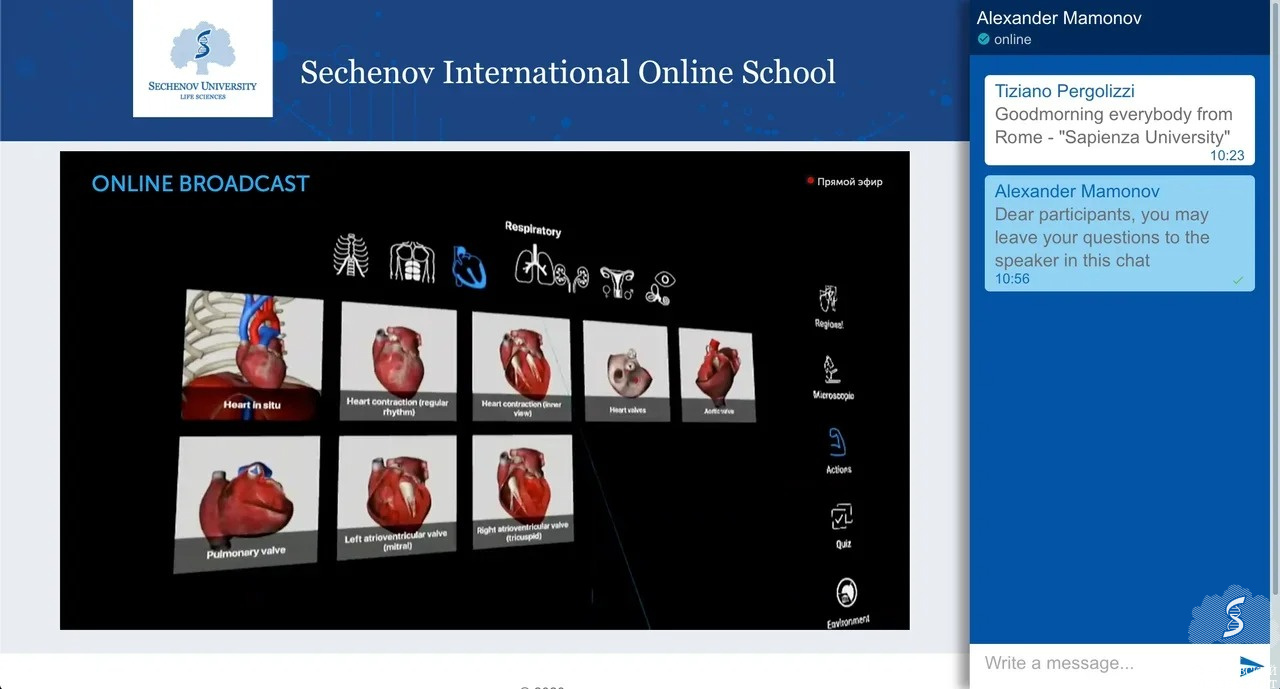Open the Microscopic view icon
The height and width of the screenshot is (689, 1280).
tap(831, 371)
